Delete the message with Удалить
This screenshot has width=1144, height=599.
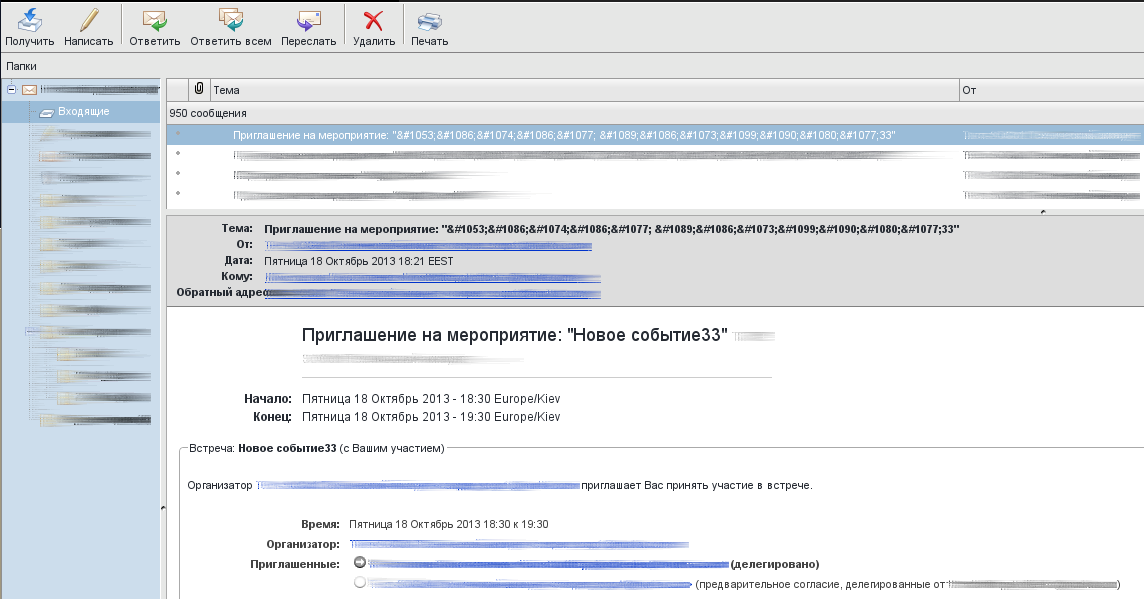tap(373, 20)
